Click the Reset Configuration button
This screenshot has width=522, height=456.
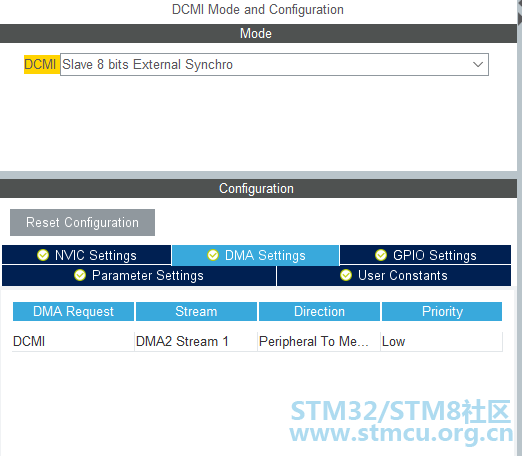[x=82, y=222]
